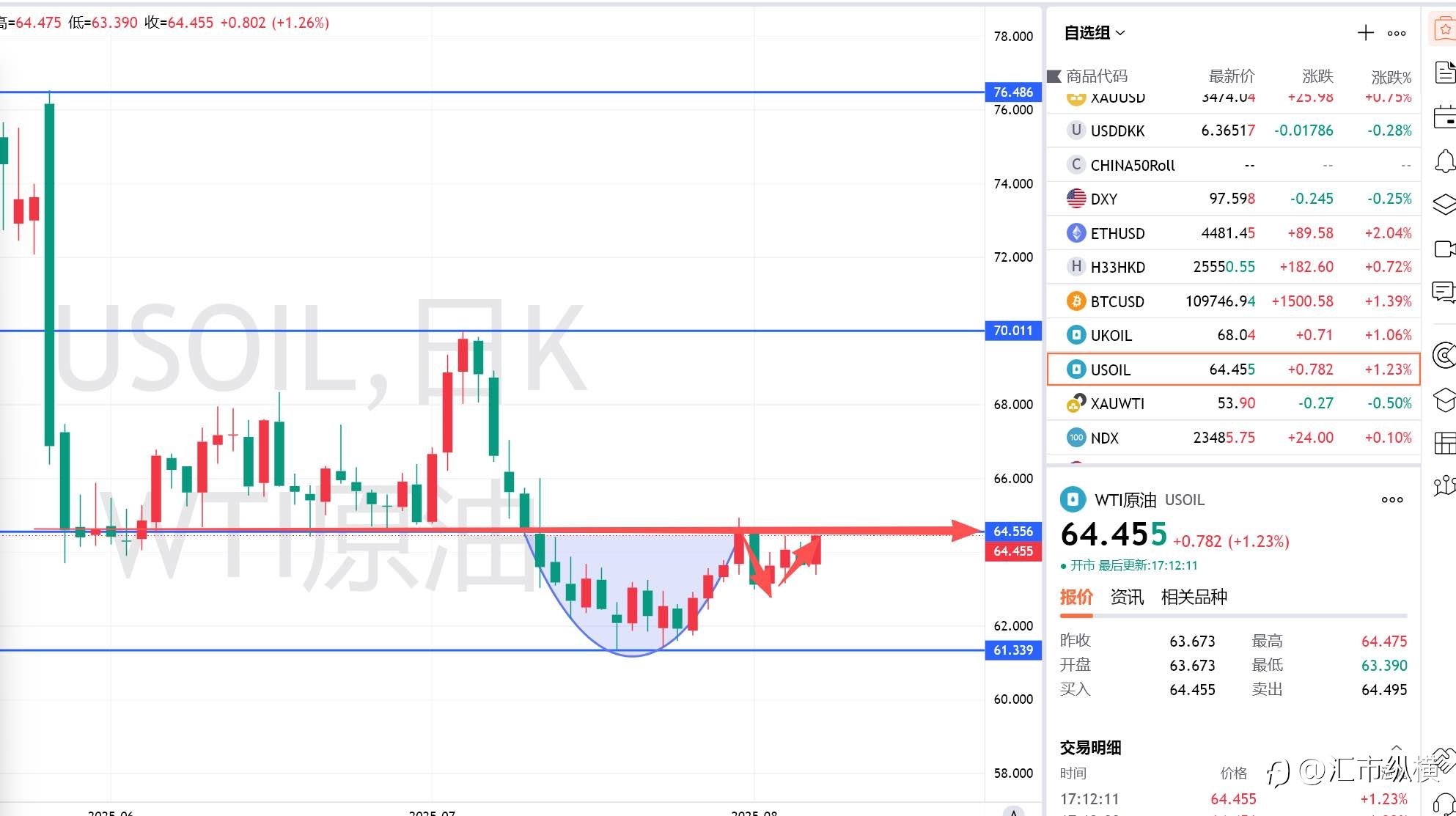Add a symbol with the plus icon
Viewport: 1456px width, 816px height.
point(1365,32)
